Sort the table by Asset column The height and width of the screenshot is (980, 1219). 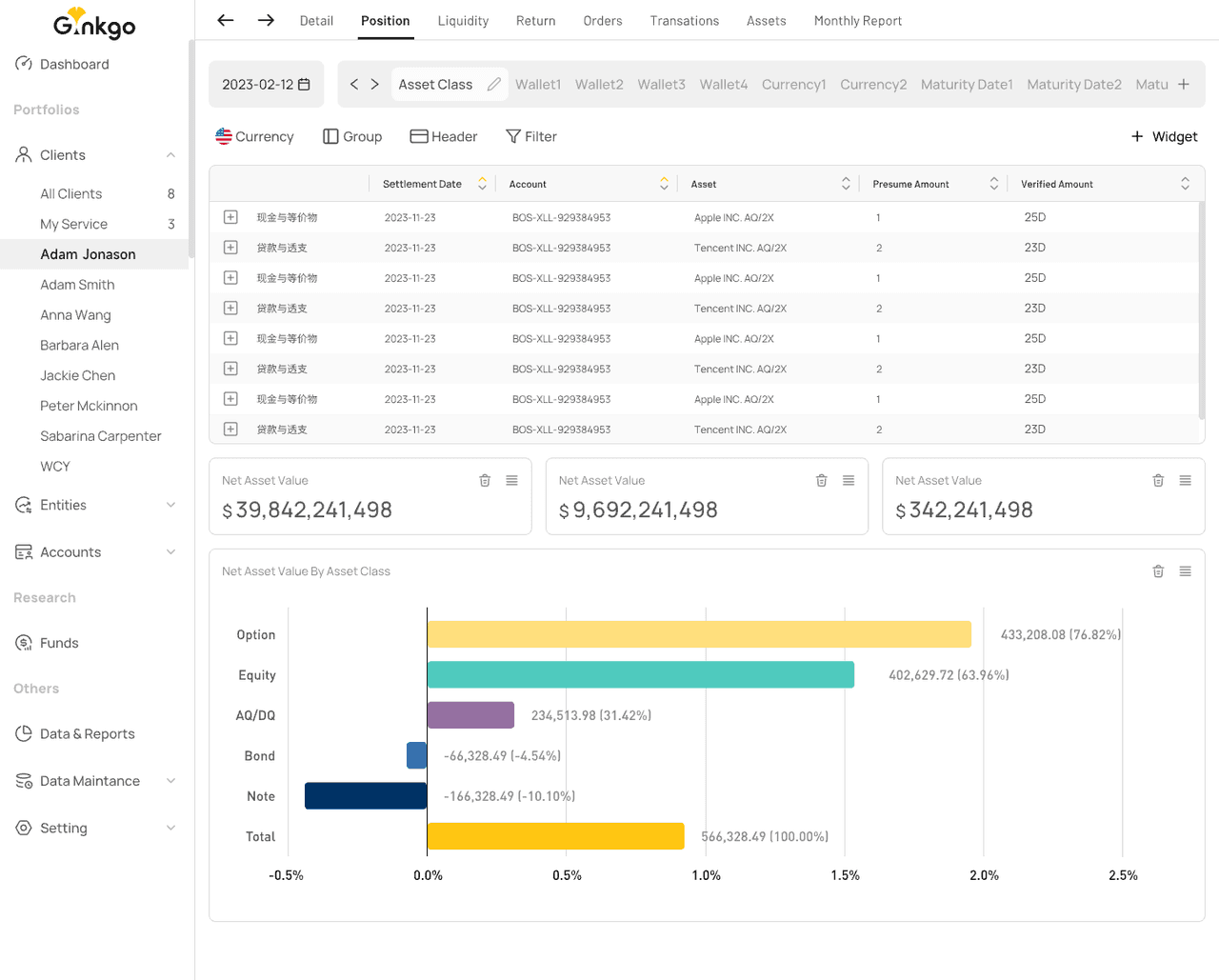[x=846, y=184]
